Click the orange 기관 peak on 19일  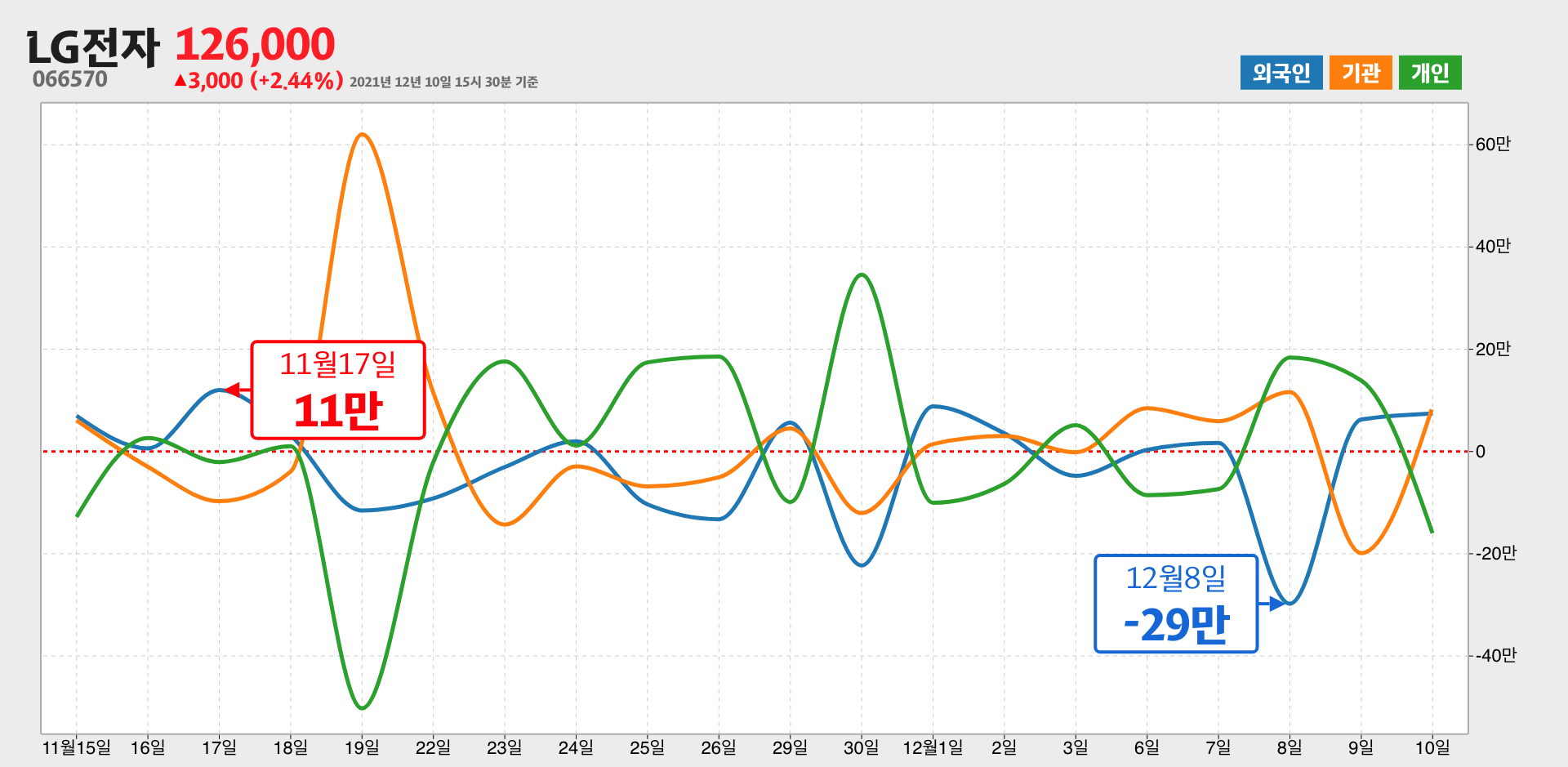[362, 135]
